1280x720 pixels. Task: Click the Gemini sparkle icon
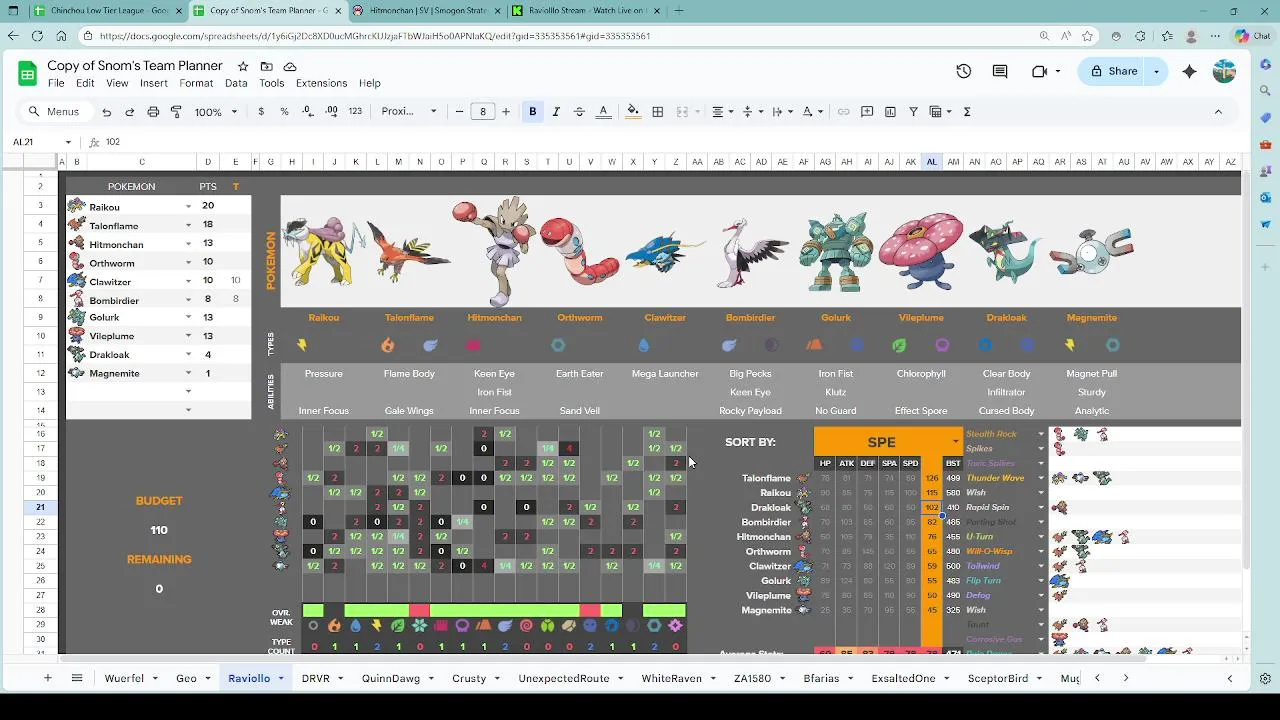(x=1189, y=71)
